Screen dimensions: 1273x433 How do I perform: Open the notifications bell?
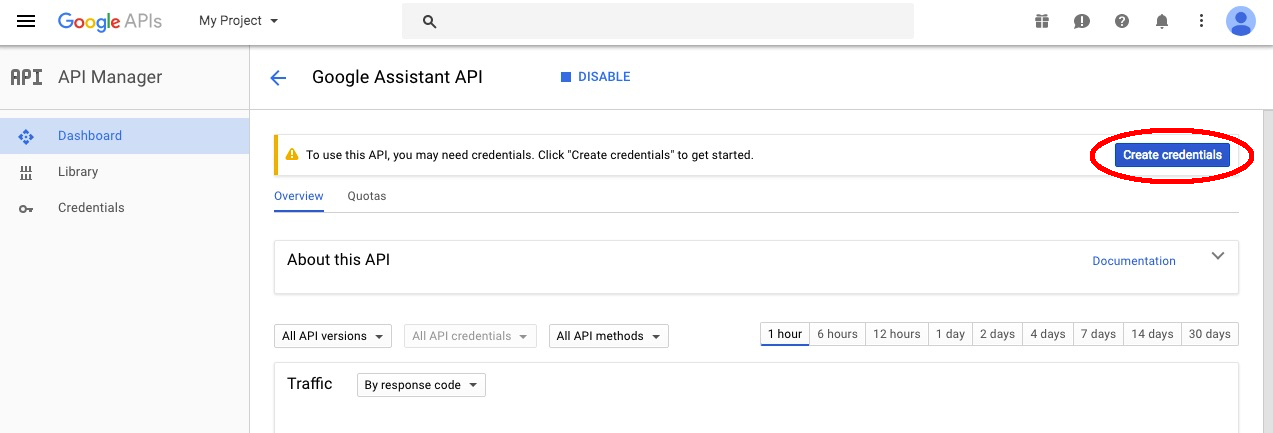(x=1162, y=21)
